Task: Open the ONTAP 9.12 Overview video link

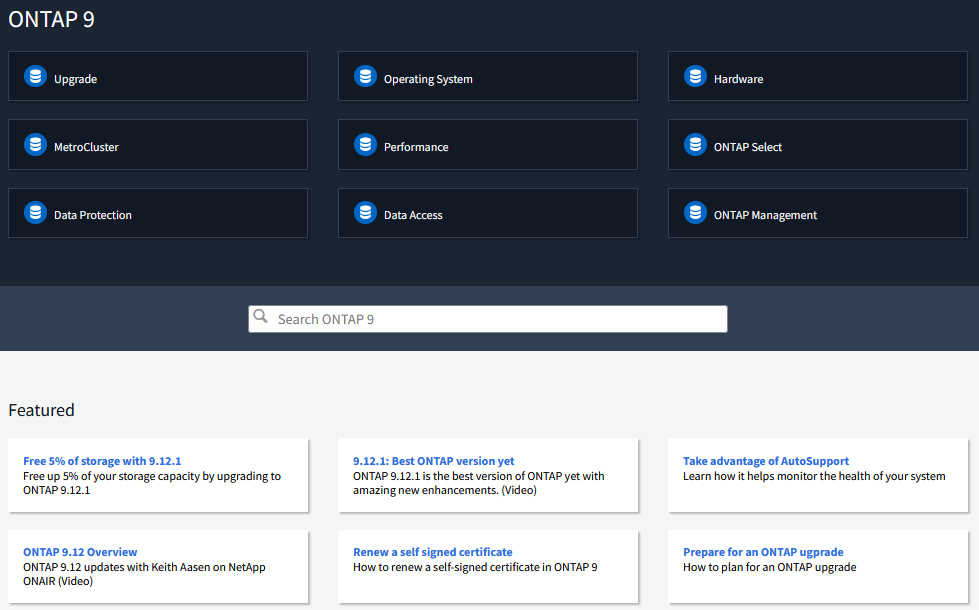Action: pos(80,552)
